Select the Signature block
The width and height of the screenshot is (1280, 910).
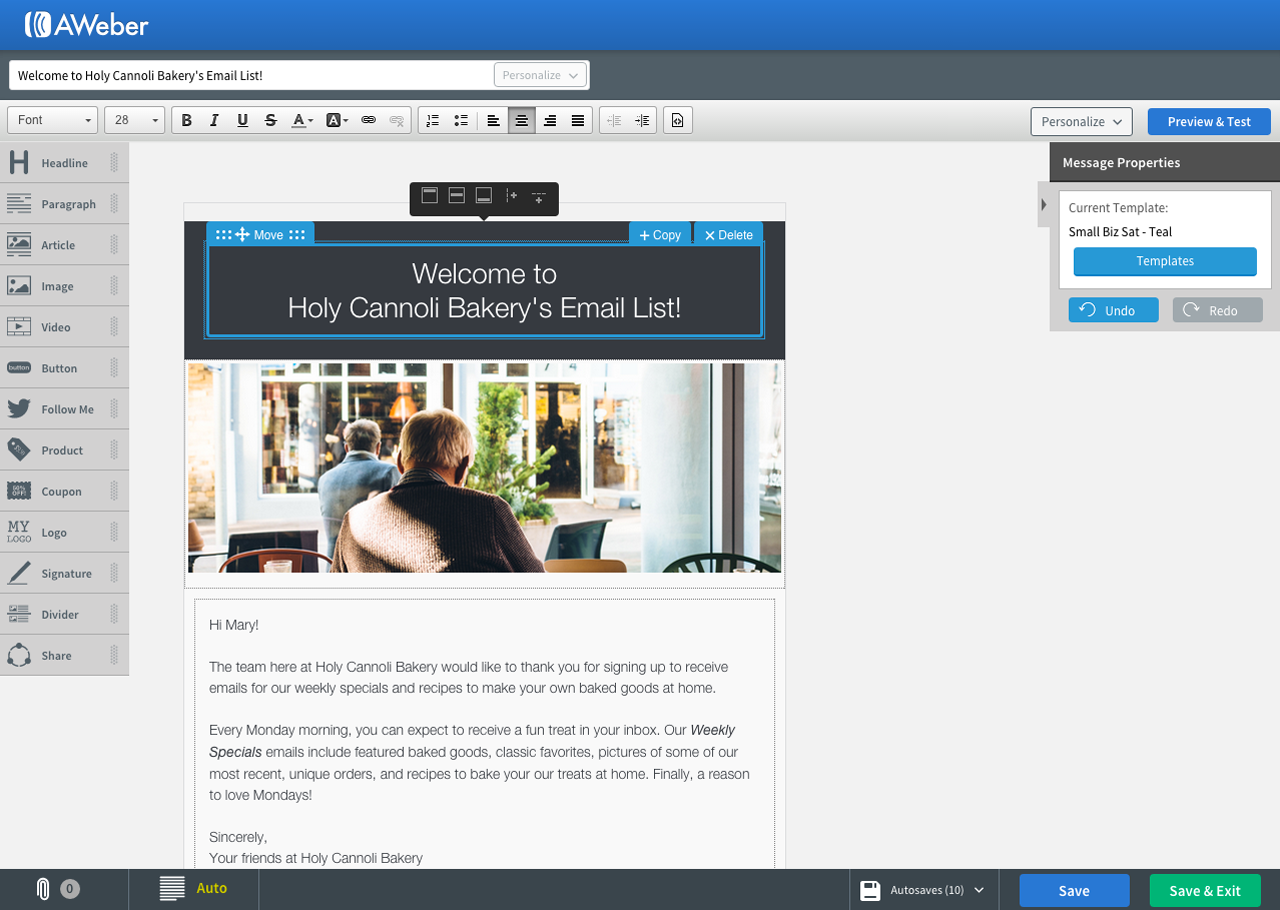pyautogui.click(x=64, y=573)
